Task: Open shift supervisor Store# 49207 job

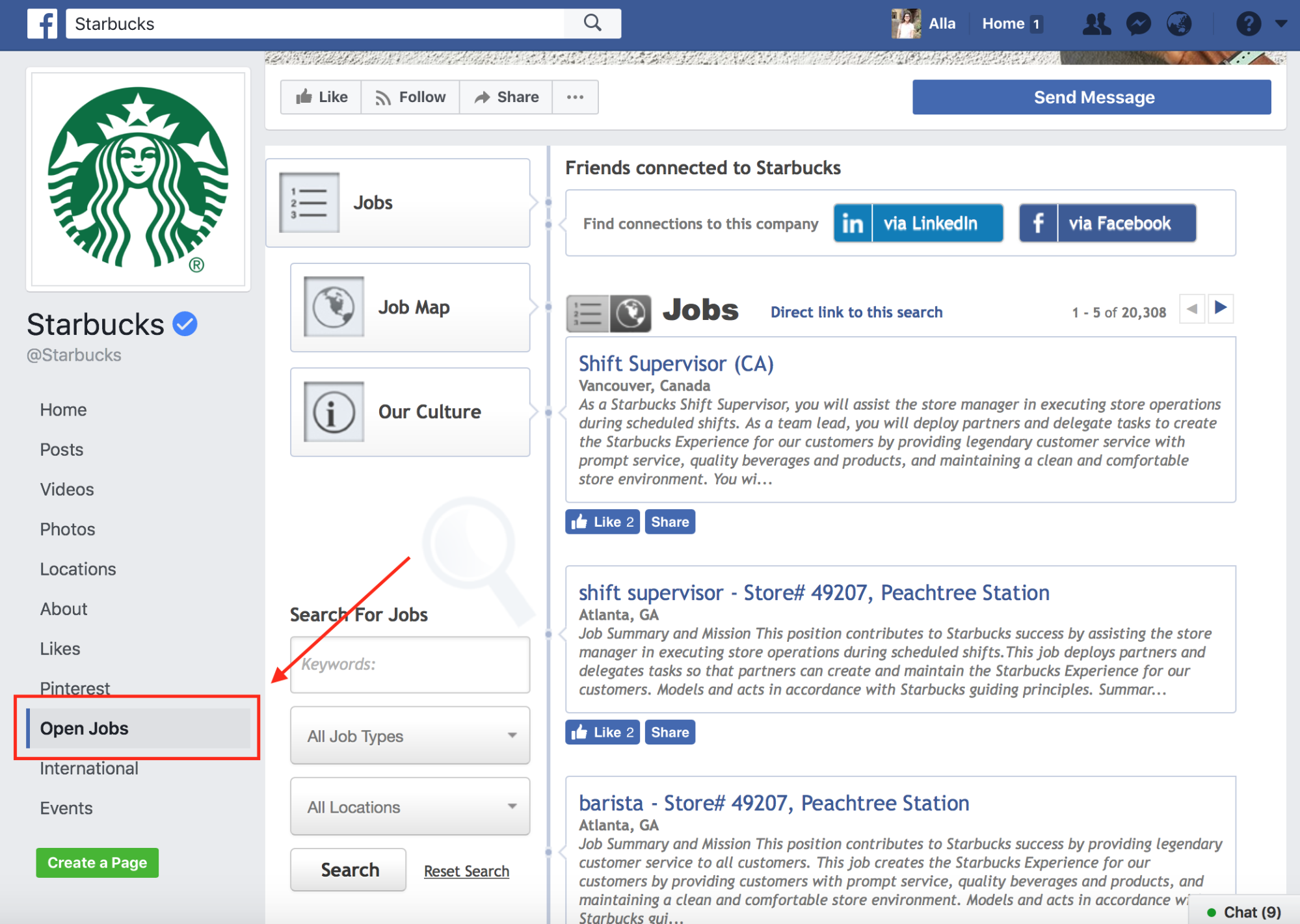Action: (814, 592)
